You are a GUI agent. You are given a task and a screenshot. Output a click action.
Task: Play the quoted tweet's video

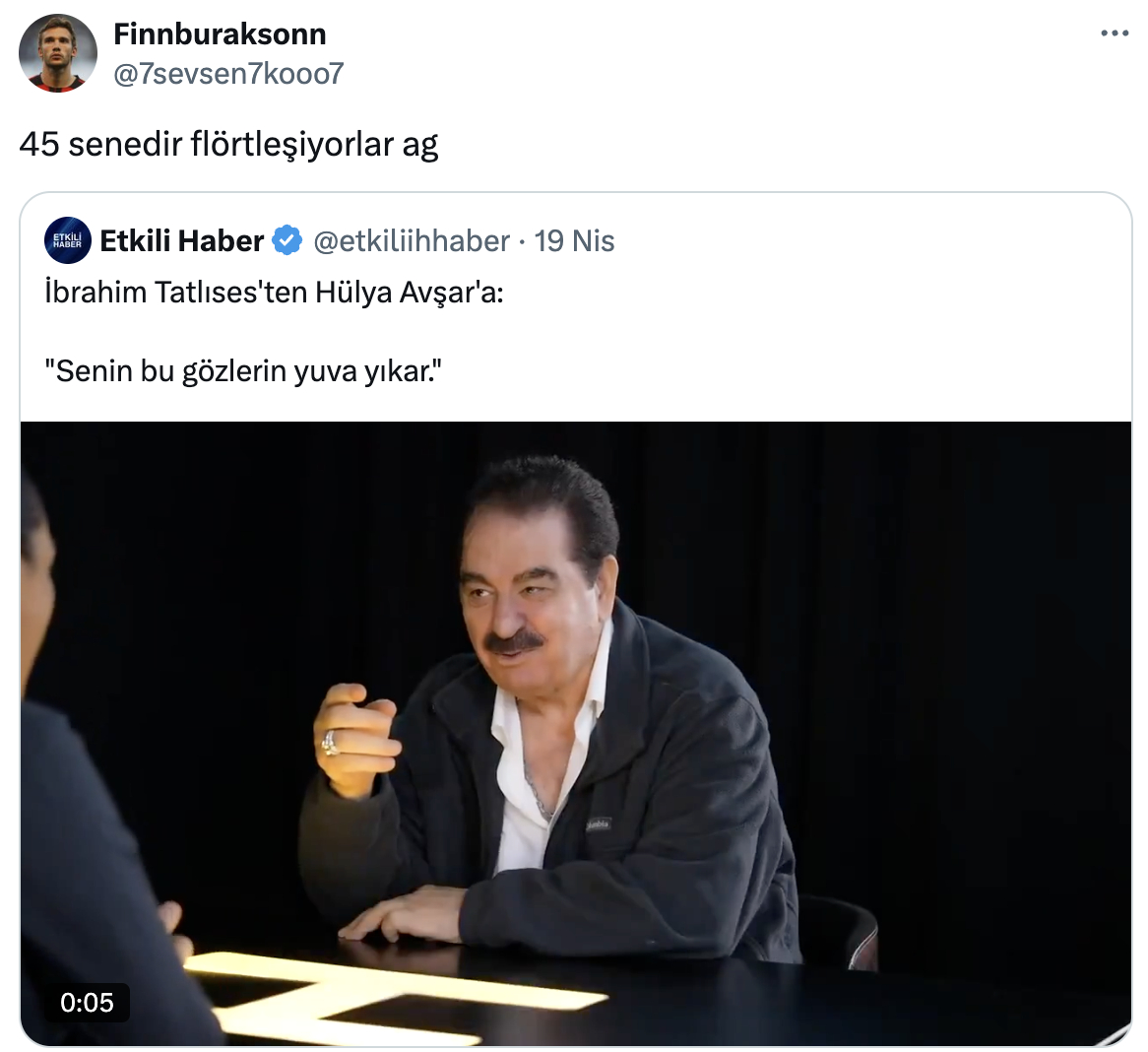(575, 733)
